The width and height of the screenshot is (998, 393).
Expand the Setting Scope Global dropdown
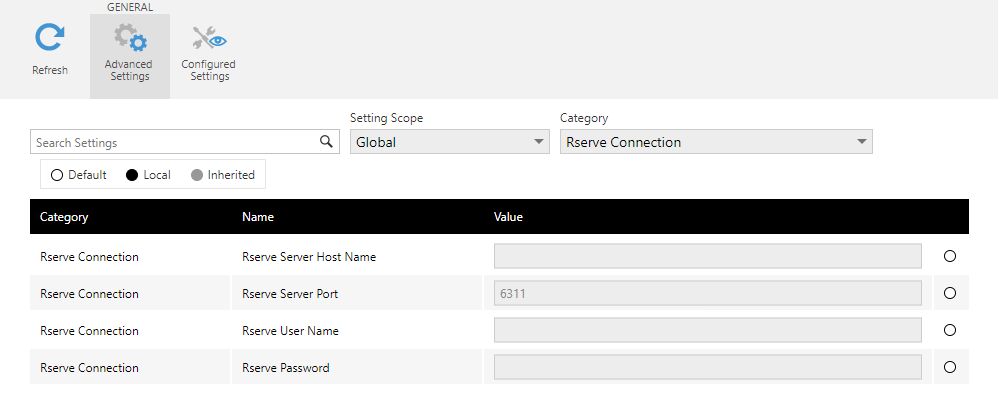click(449, 142)
